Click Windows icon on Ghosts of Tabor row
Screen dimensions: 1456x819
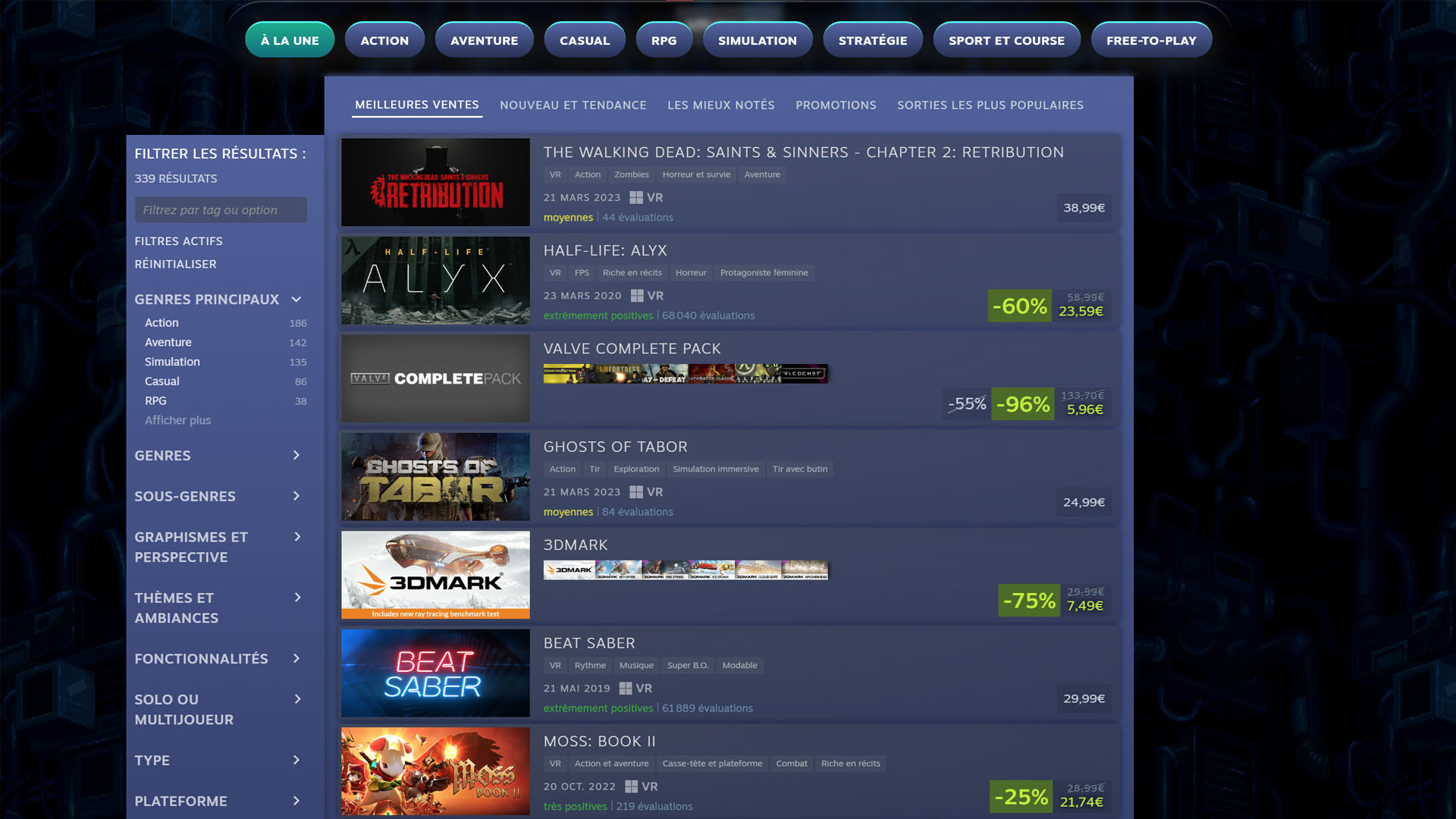636,492
